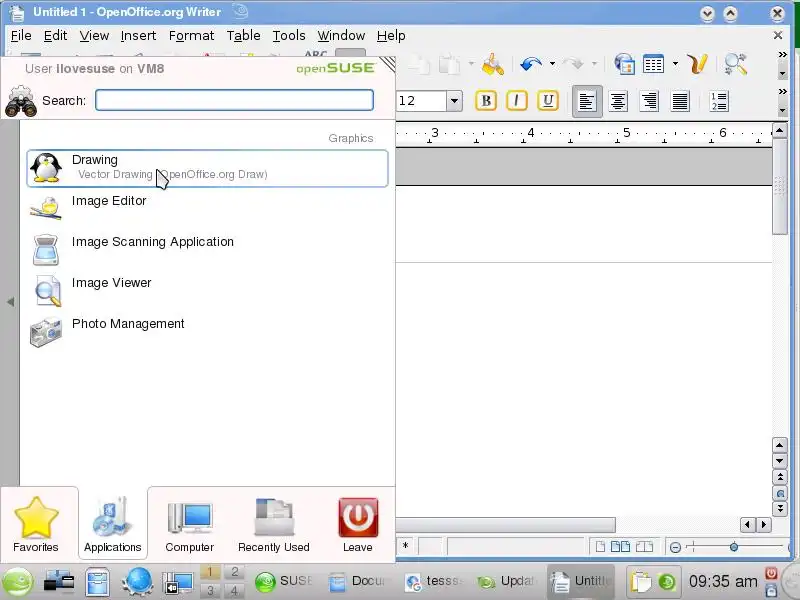Screen dimensions: 800x600
Task: Open the openSUSE start menu button
Action: (18, 582)
